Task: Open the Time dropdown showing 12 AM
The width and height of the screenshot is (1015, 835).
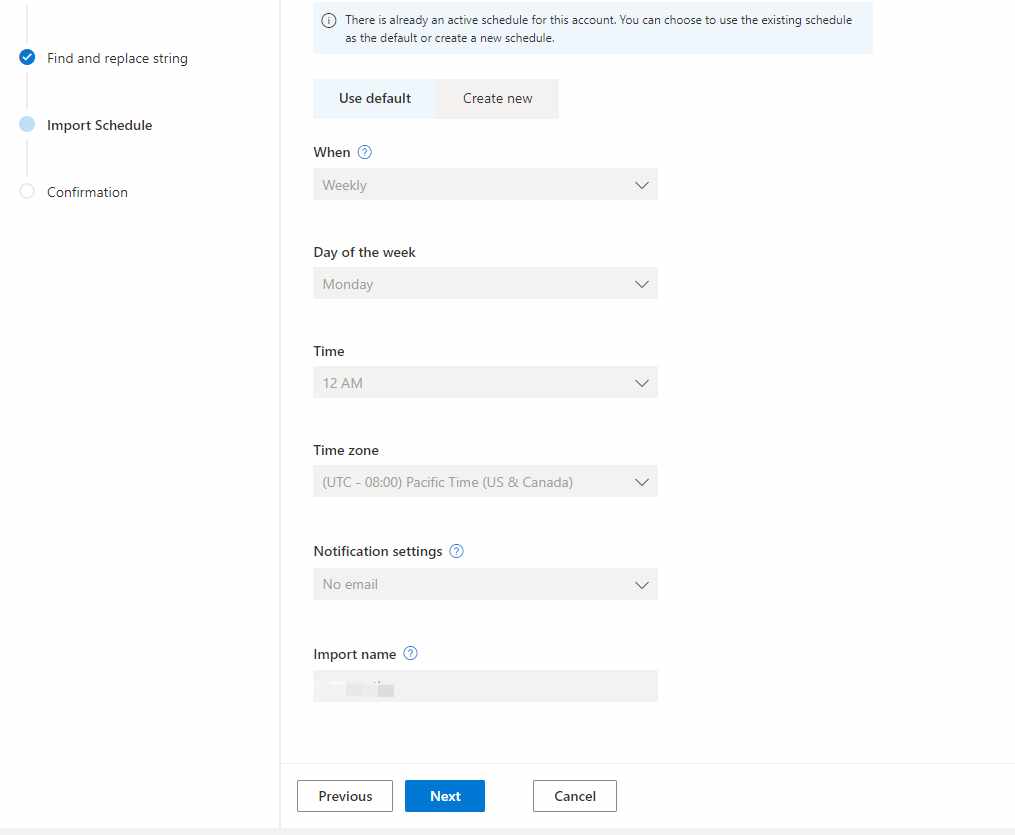Action: pyautogui.click(x=485, y=383)
